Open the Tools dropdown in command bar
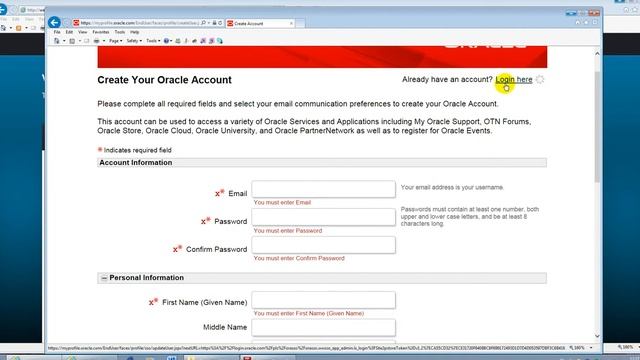640x360 pixels. point(153,41)
